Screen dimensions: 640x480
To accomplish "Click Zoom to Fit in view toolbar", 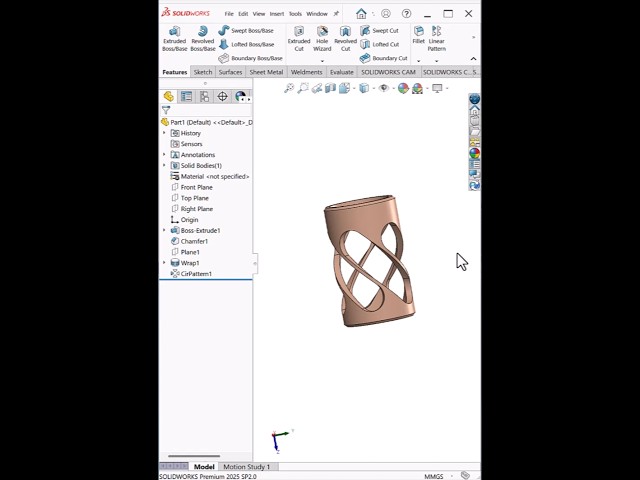I will pos(289,88).
